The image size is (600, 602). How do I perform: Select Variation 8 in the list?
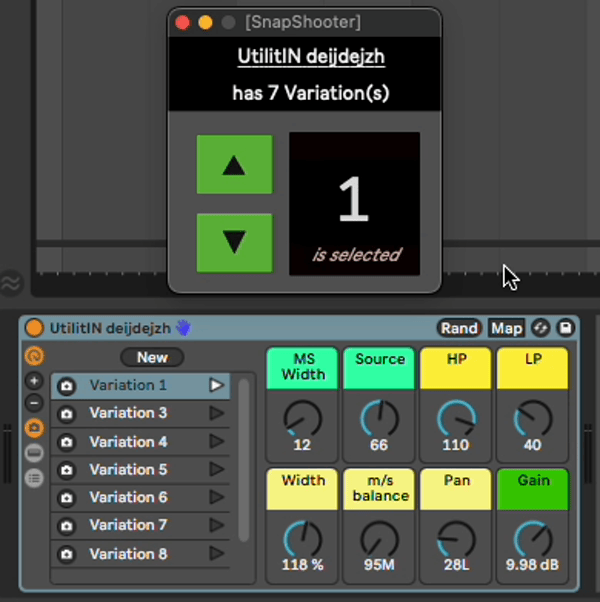tap(128, 553)
